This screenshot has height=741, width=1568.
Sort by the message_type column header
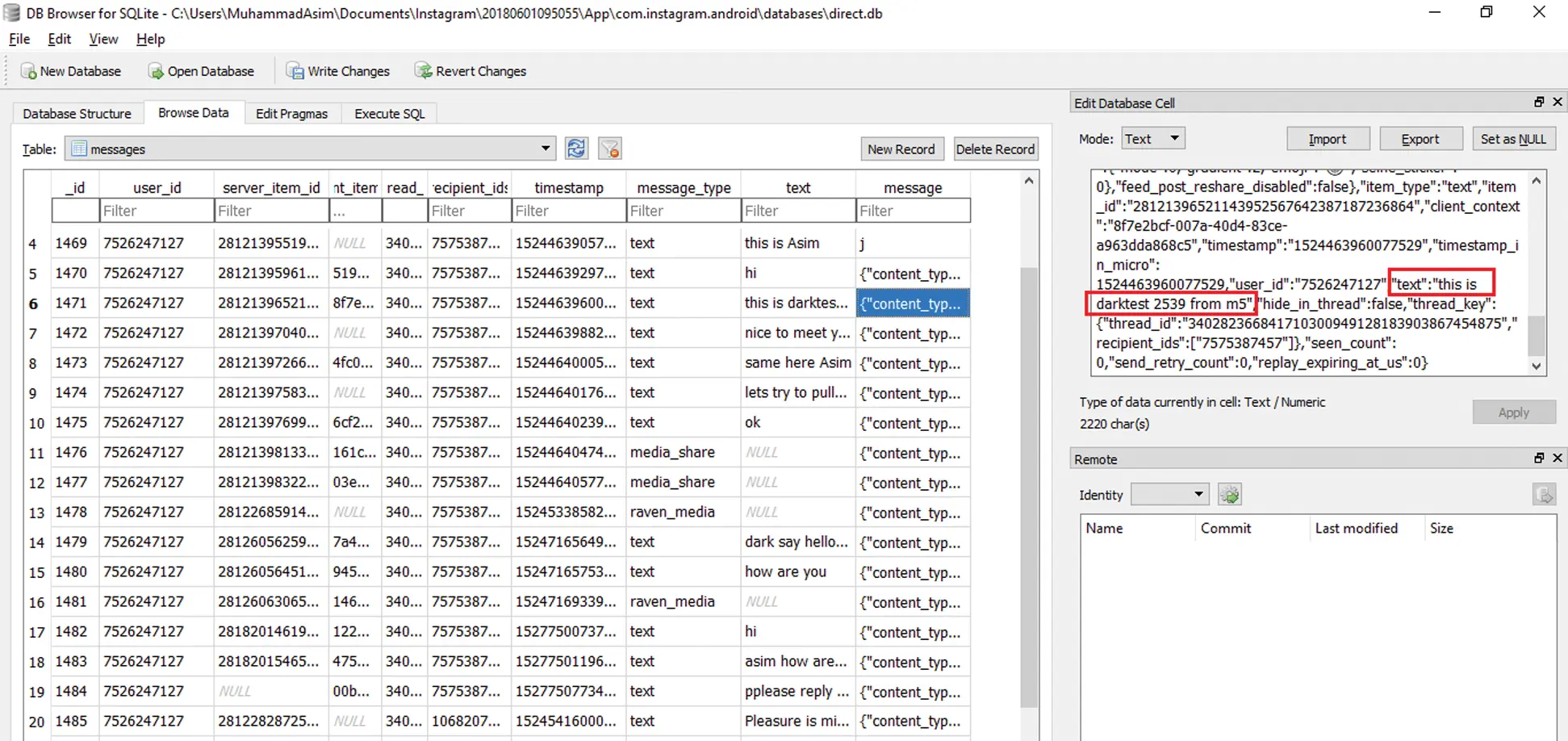tap(684, 187)
